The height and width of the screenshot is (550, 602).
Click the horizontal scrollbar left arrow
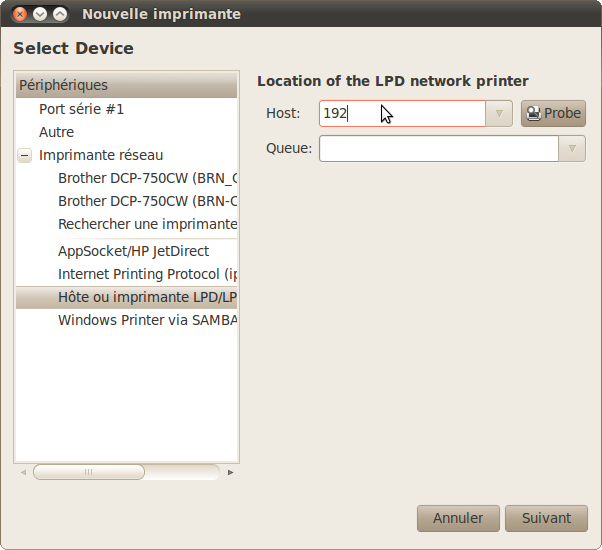click(22, 472)
